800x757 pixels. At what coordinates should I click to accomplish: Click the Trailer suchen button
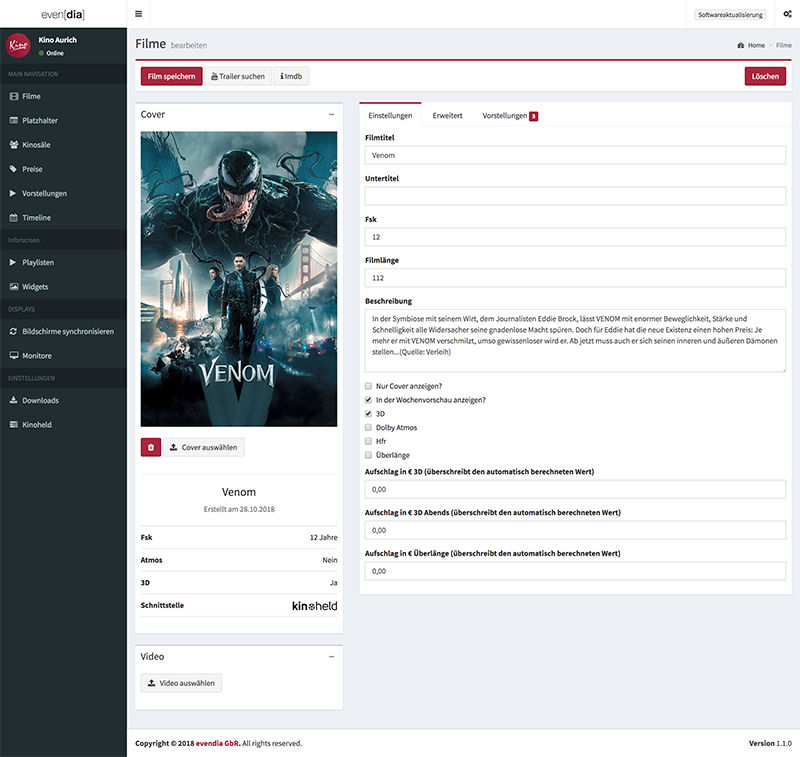(238, 77)
